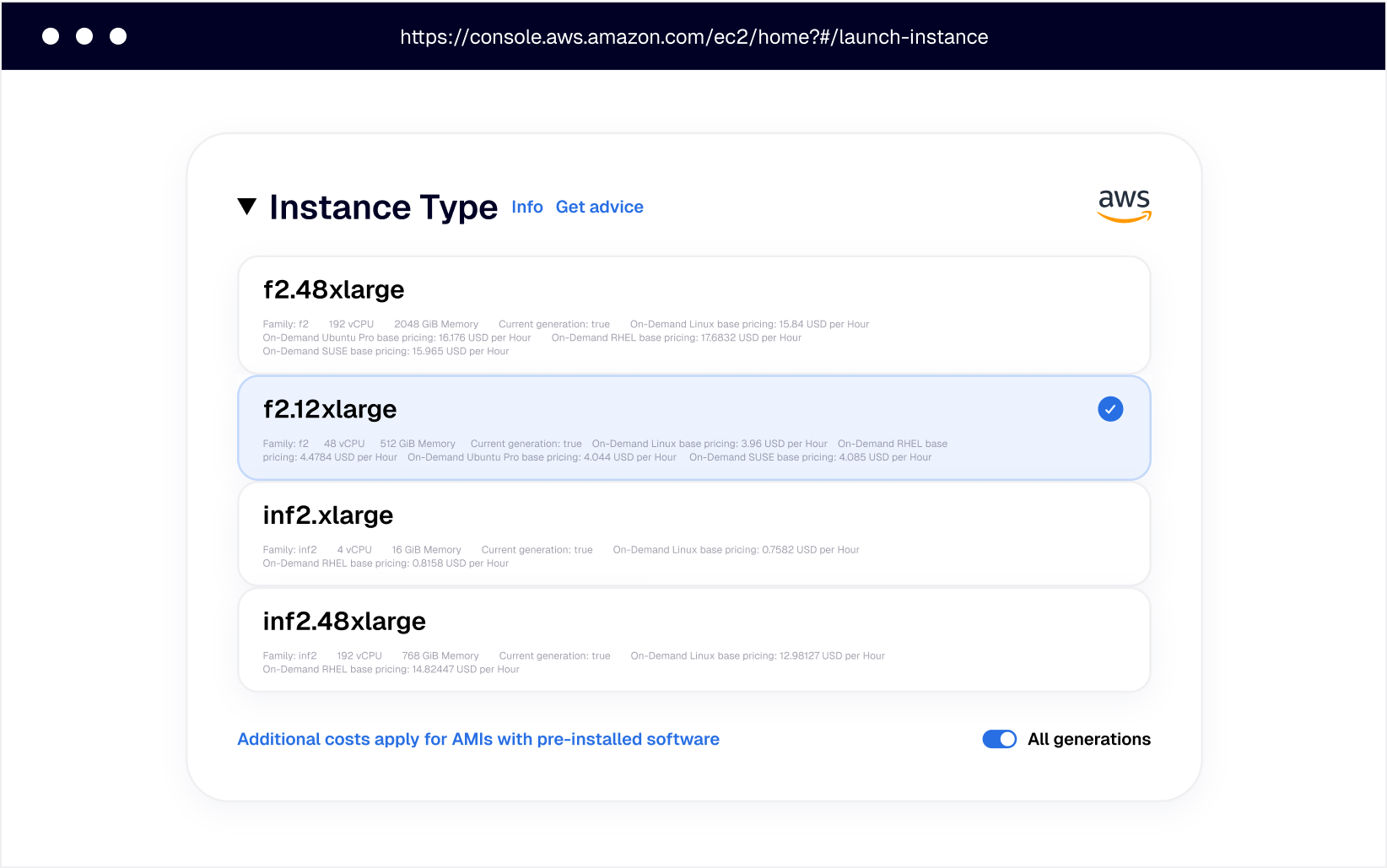This screenshot has width=1387, height=868.
Task: Choose the inf2.48xlarge instance option
Action: click(x=693, y=639)
